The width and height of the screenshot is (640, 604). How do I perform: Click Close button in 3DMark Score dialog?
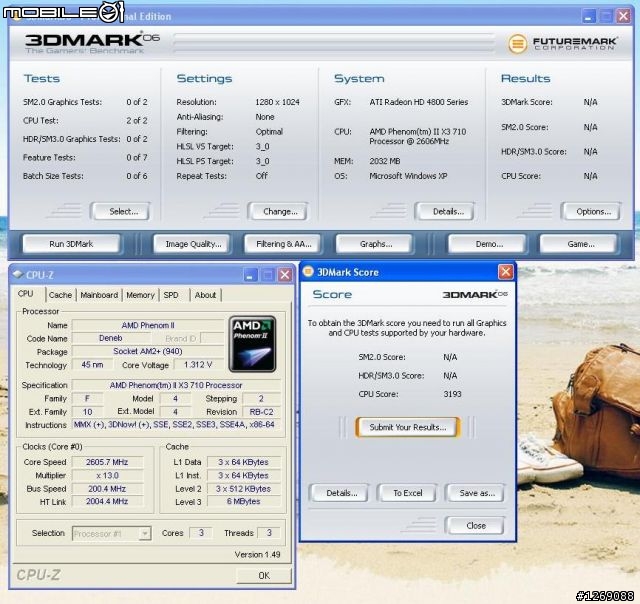click(x=475, y=526)
